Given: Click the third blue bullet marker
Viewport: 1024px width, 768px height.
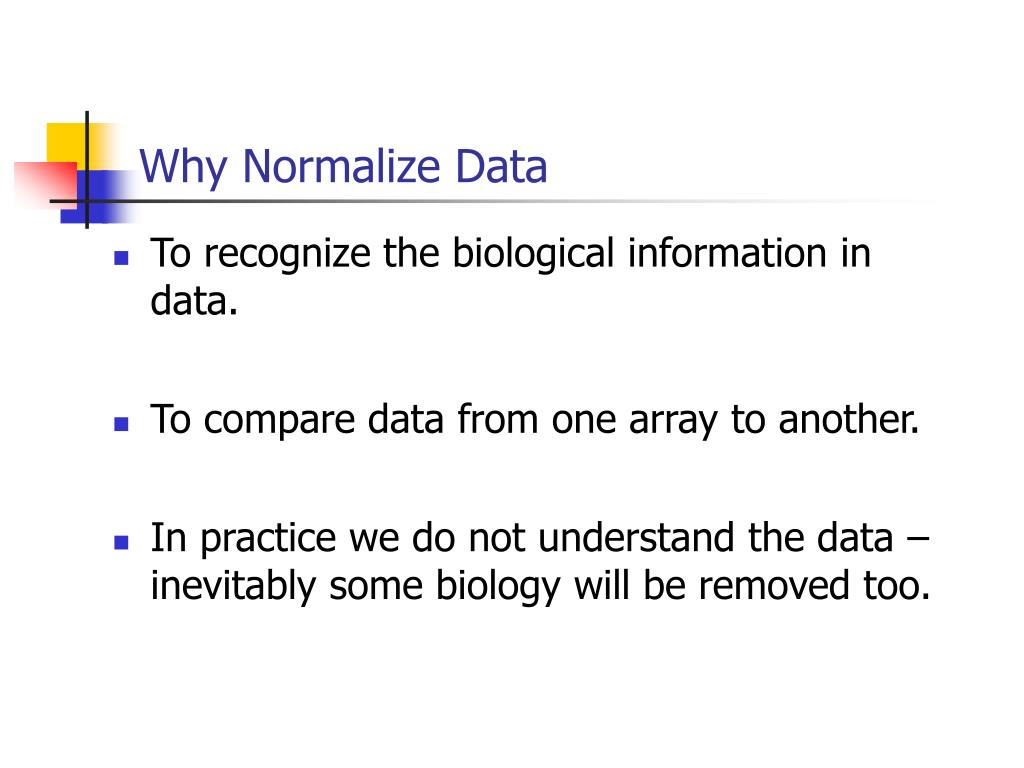Looking at the screenshot, I should pyautogui.click(x=121, y=543).
